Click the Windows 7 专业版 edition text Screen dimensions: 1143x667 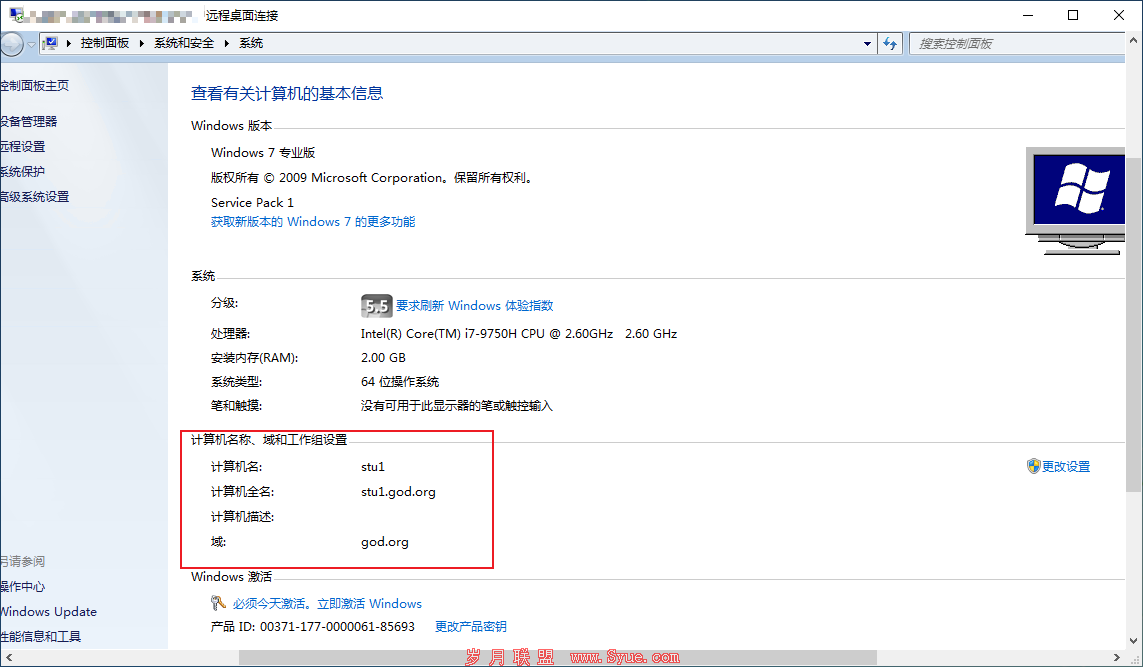point(263,152)
